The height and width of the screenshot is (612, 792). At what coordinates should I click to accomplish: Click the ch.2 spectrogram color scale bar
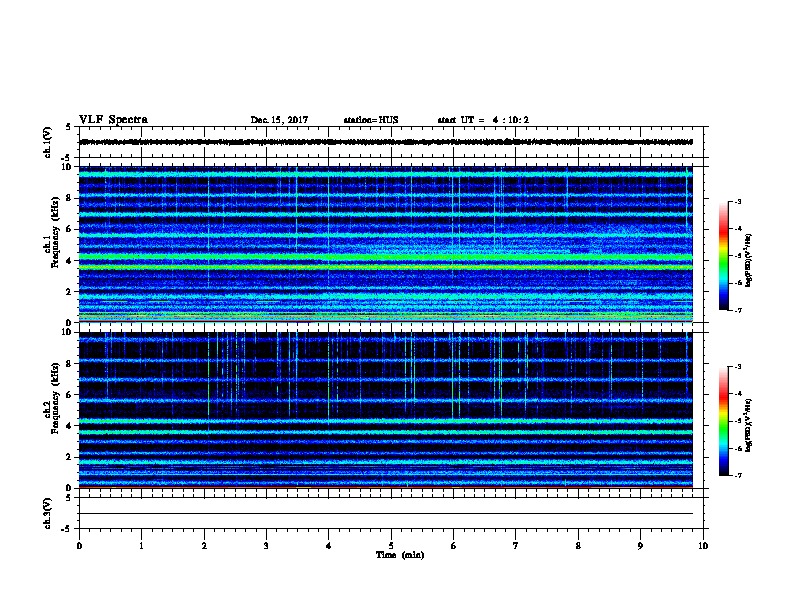(x=724, y=421)
